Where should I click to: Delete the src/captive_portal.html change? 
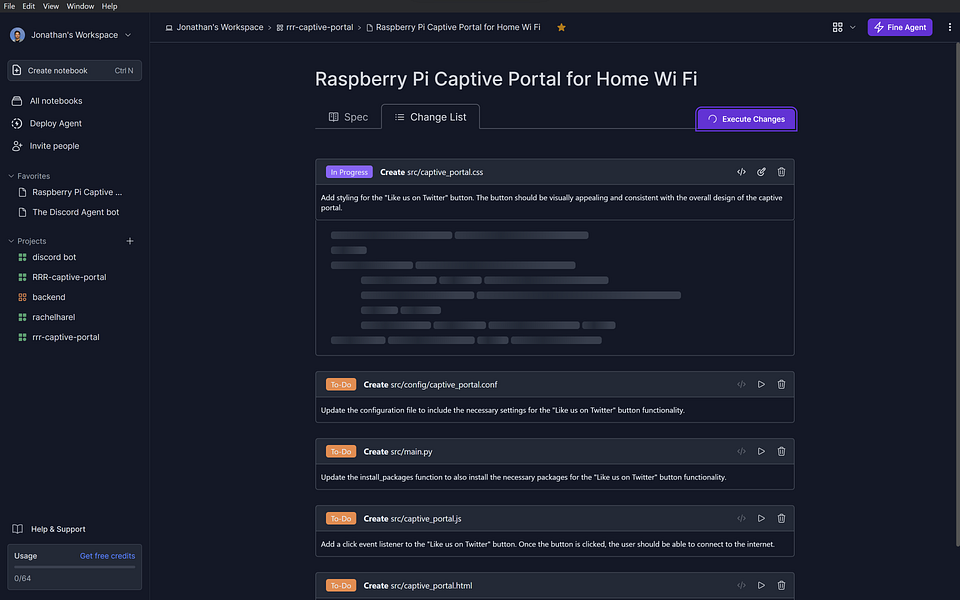[x=781, y=585]
